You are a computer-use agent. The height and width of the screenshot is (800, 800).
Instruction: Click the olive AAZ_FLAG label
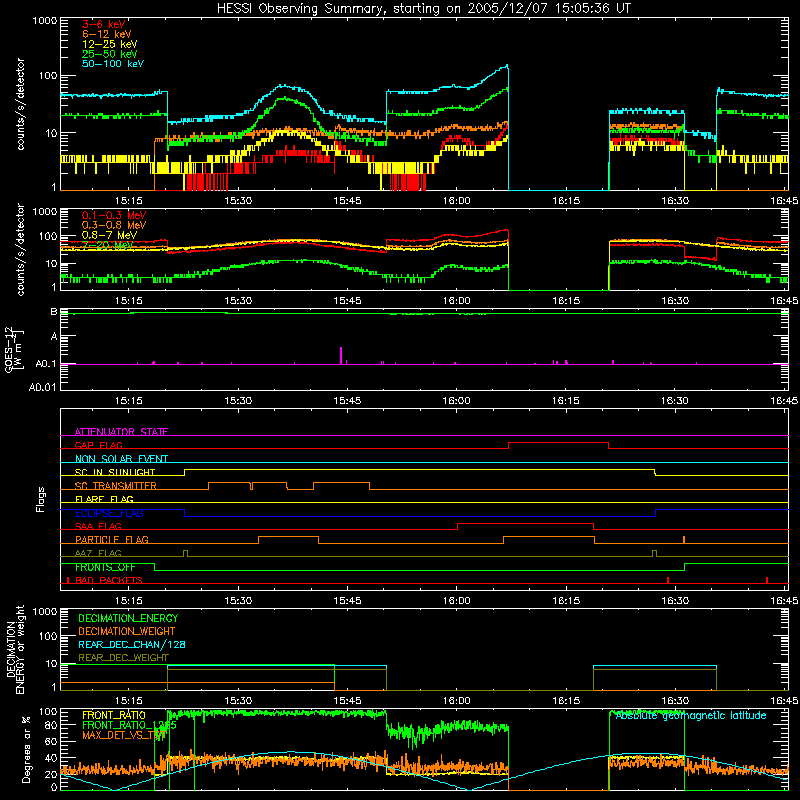98,553
